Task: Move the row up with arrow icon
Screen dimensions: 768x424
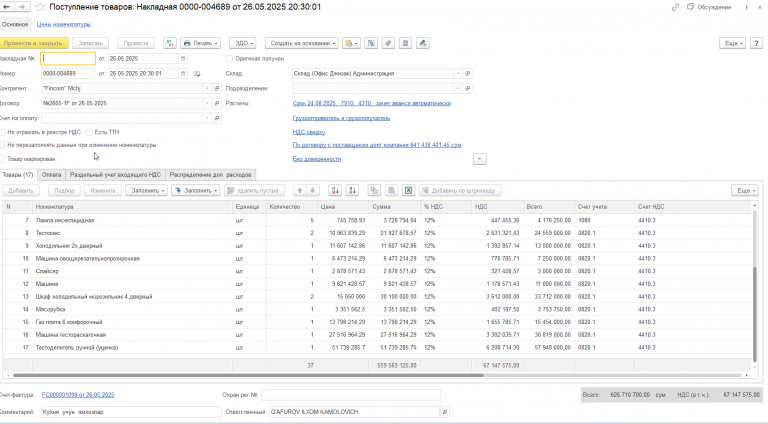Action: click(300, 190)
